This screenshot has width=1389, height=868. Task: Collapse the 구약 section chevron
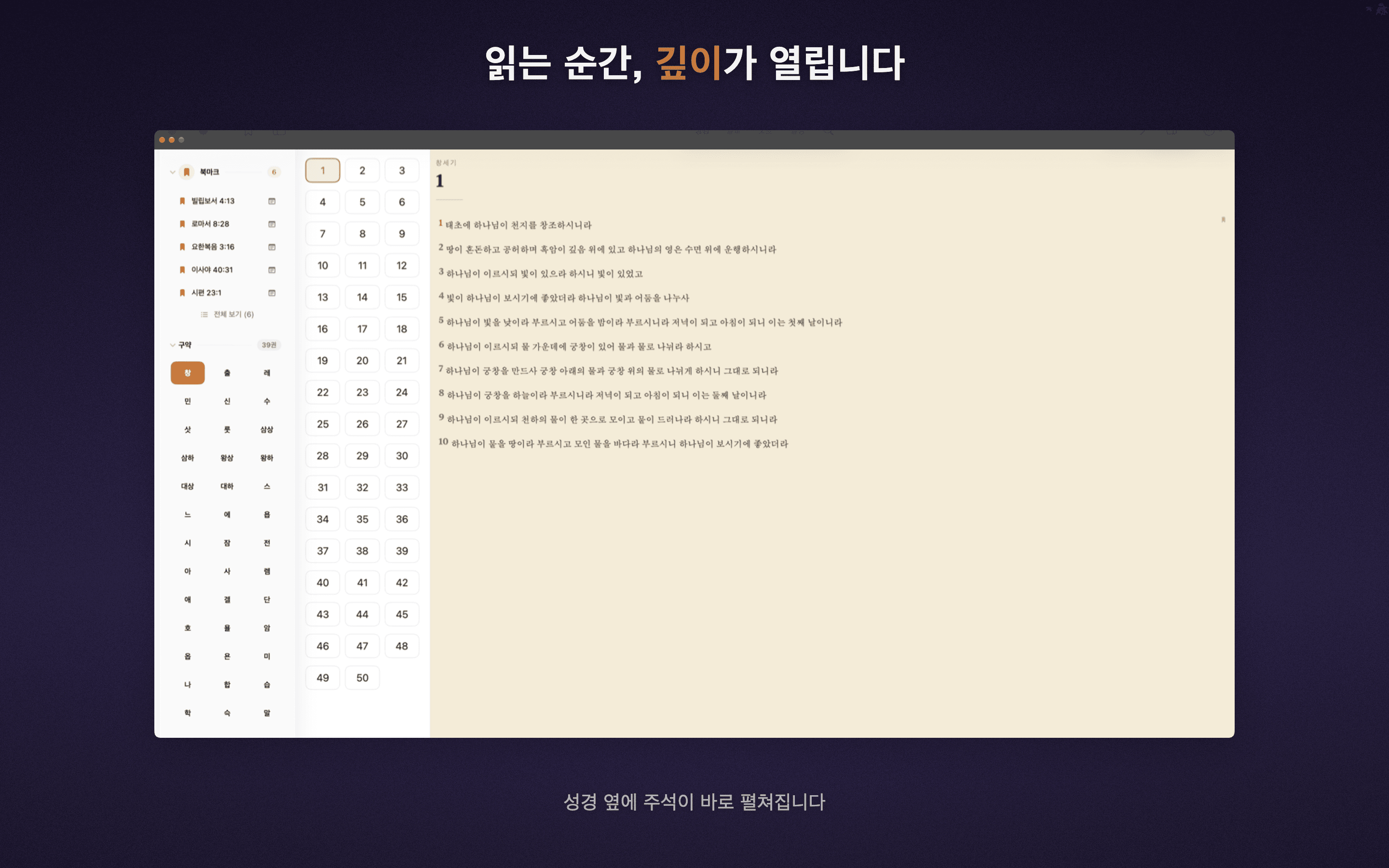click(172, 345)
